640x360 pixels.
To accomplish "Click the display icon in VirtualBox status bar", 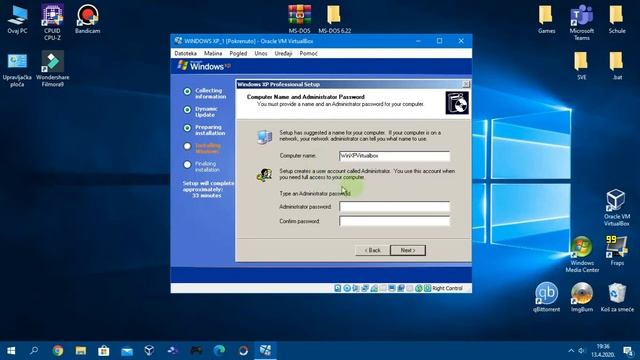I will [x=392, y=288].
